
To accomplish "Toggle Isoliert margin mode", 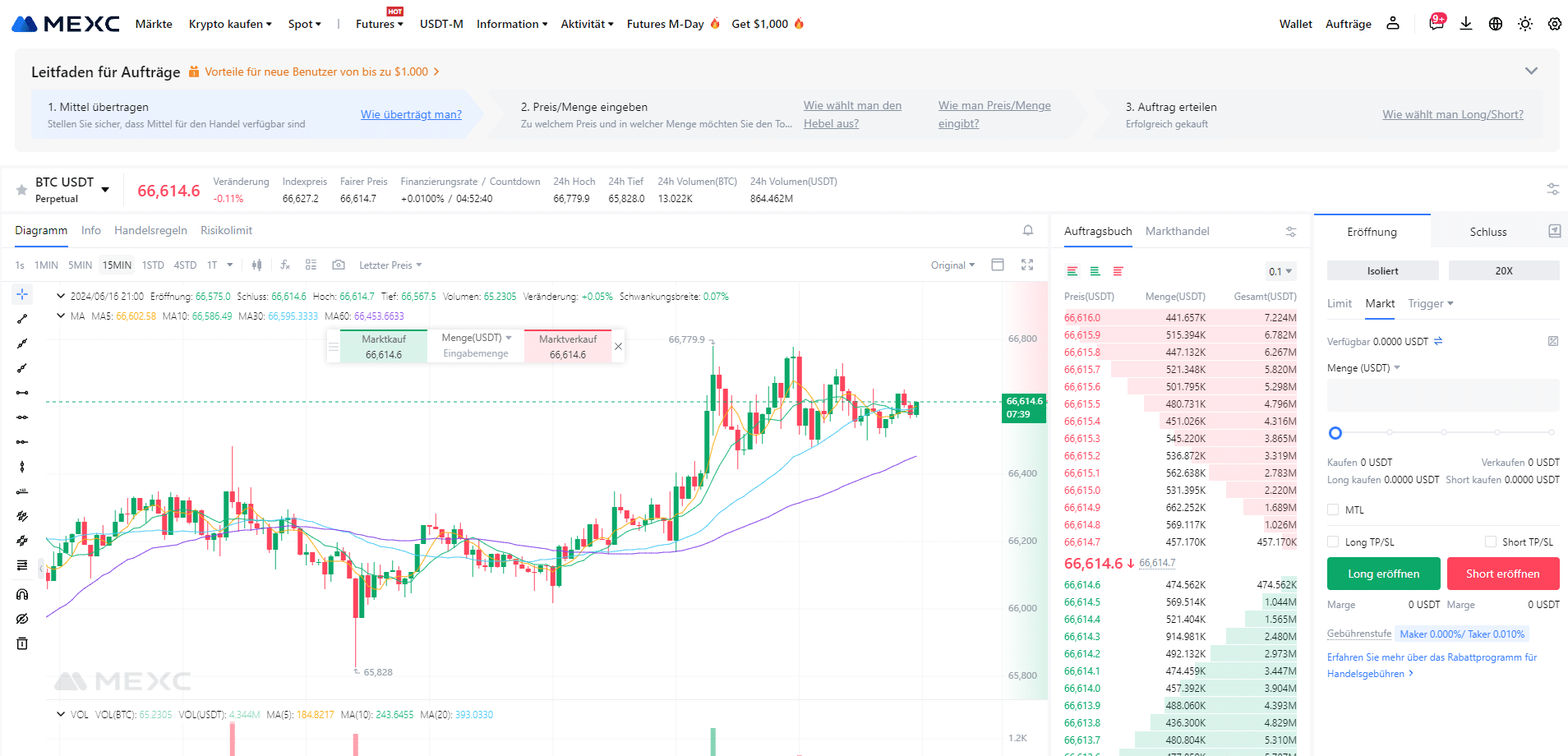I will [x=1383, y=270].
